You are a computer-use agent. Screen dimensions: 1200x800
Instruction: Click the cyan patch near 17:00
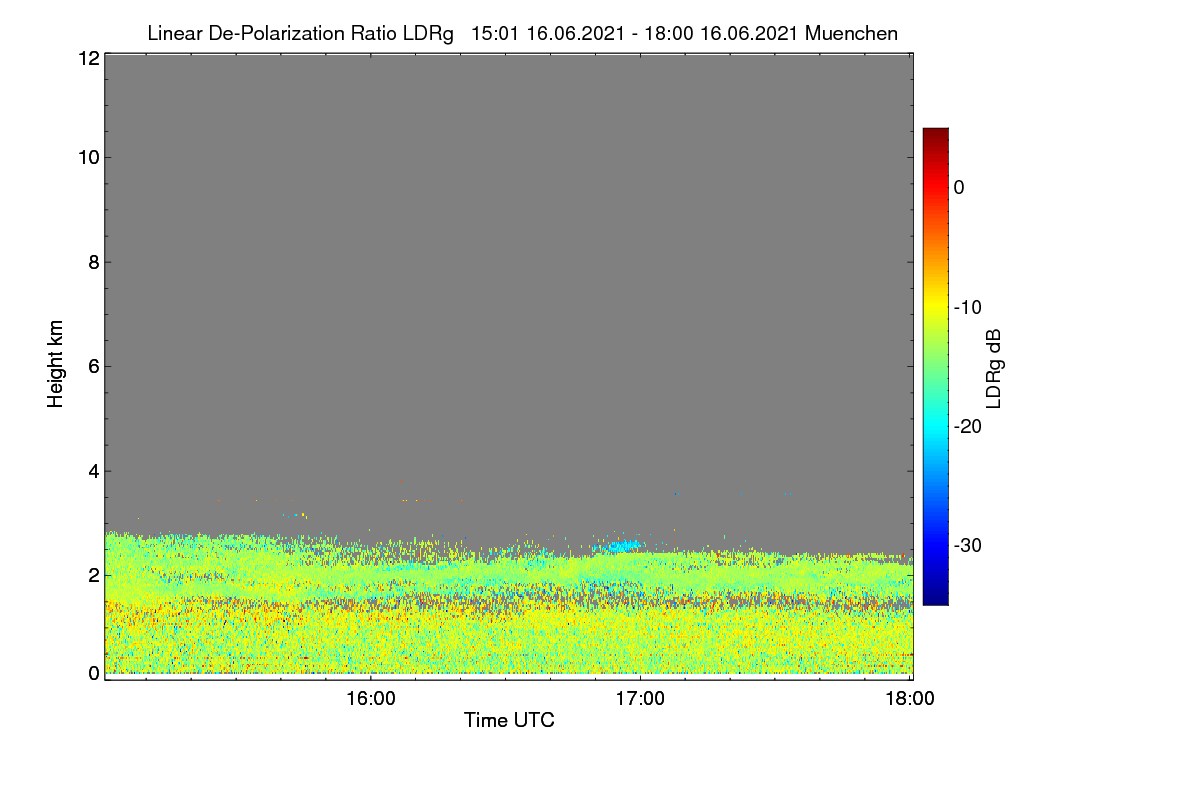[x=624, y=546]
